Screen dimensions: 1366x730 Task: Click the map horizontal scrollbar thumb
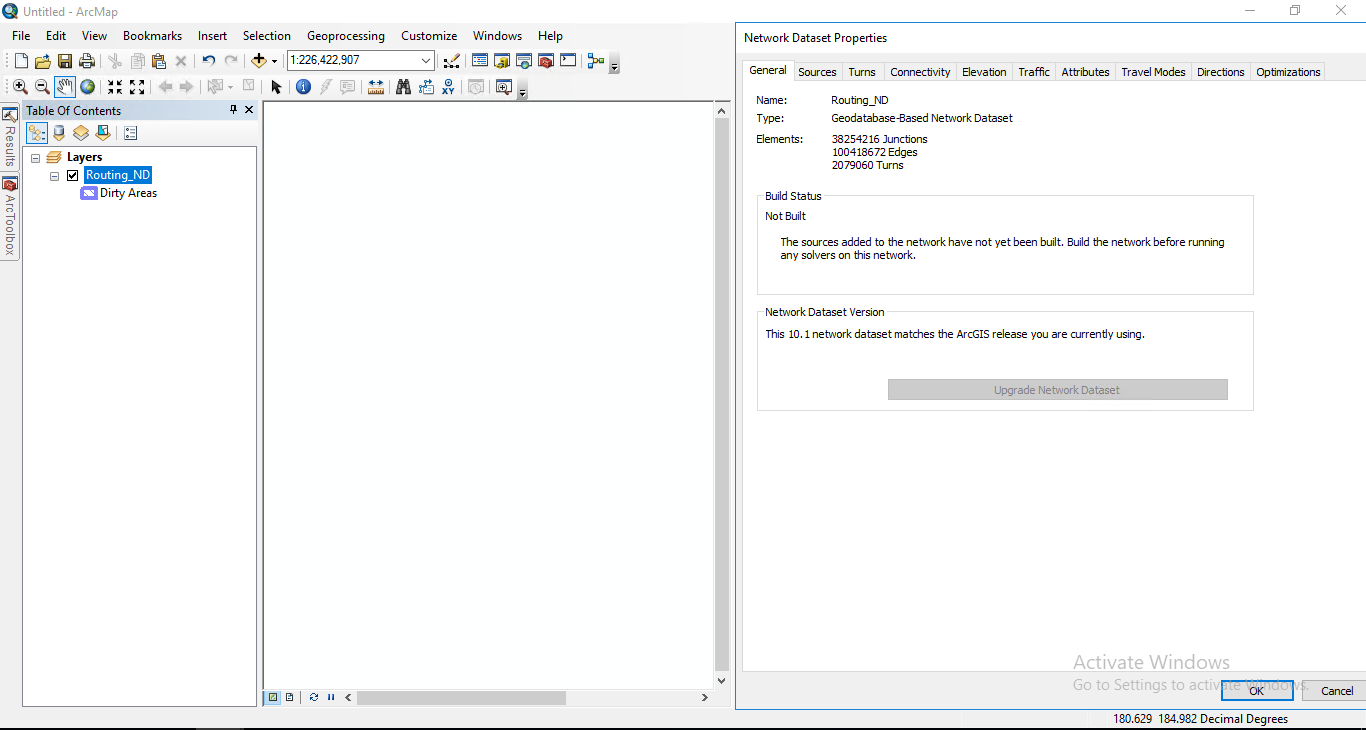pyautogui.click(x=461, y=697)
